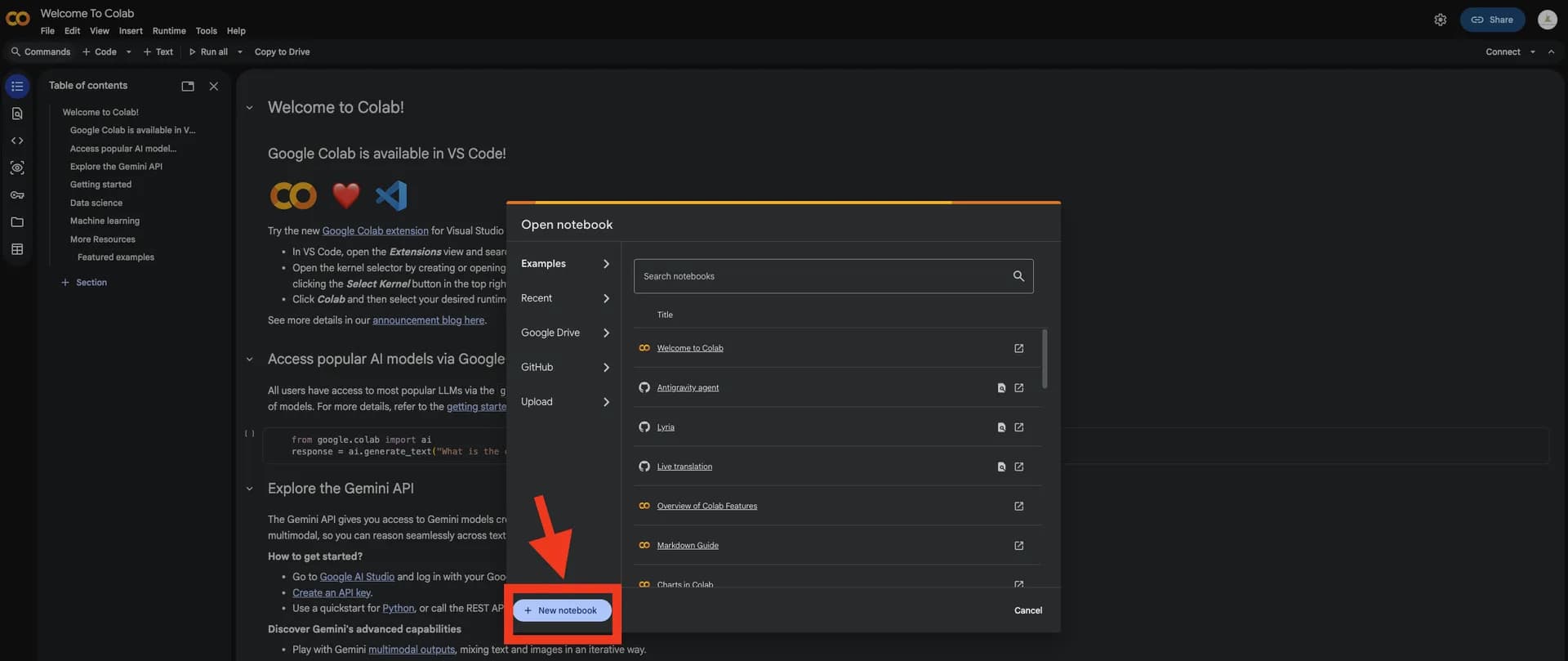Run the google.colab import ai code cell
Viewport: 1568px width, 661px height.
[x=250, y=434]
